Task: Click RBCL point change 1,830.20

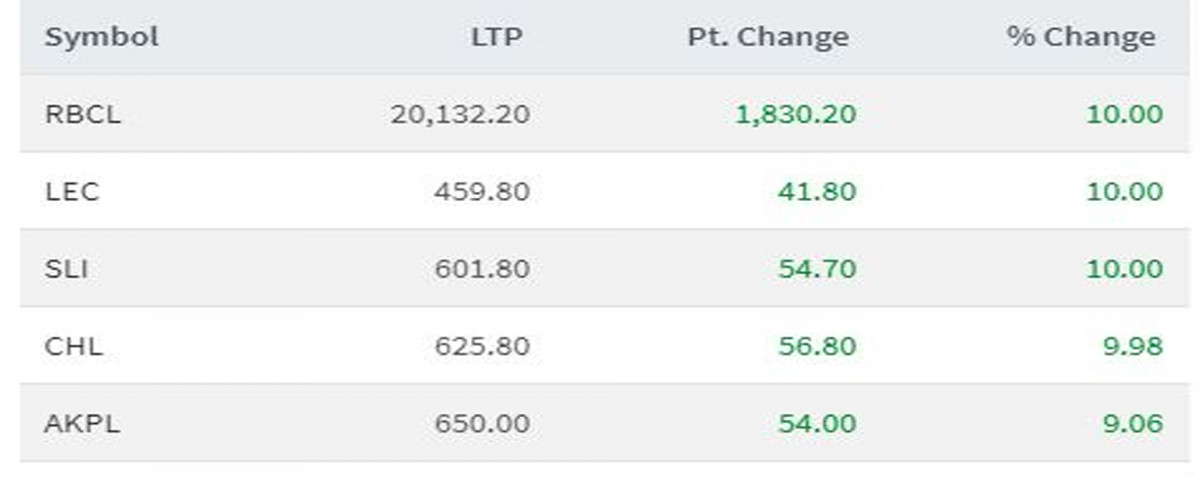Action: click(795, 114)
